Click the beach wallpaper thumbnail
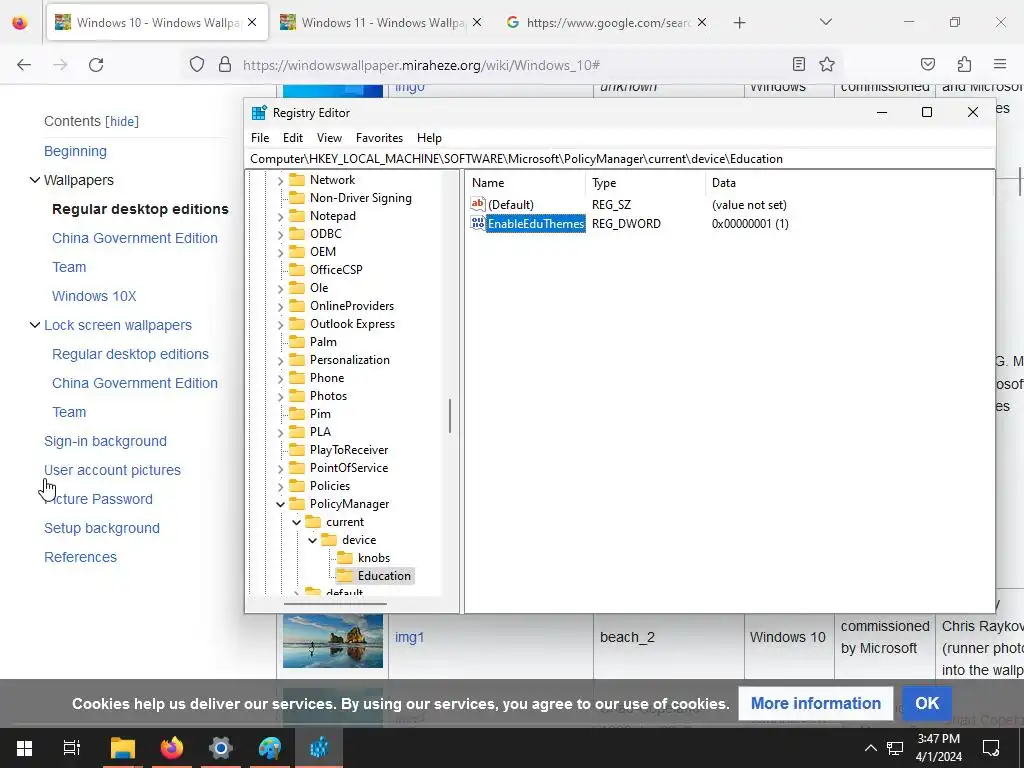The image size is (1024, 768). 332,641
